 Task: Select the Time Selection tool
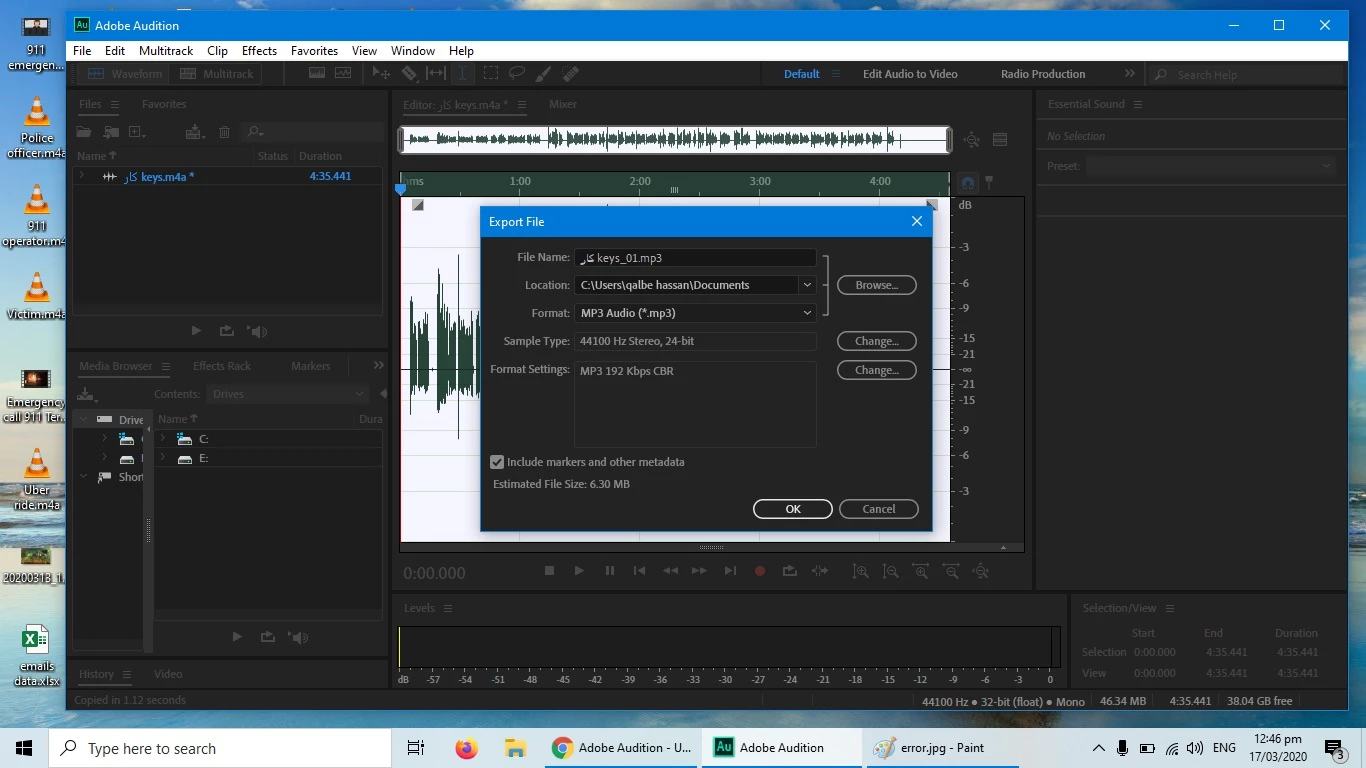[x=462, y=73]
